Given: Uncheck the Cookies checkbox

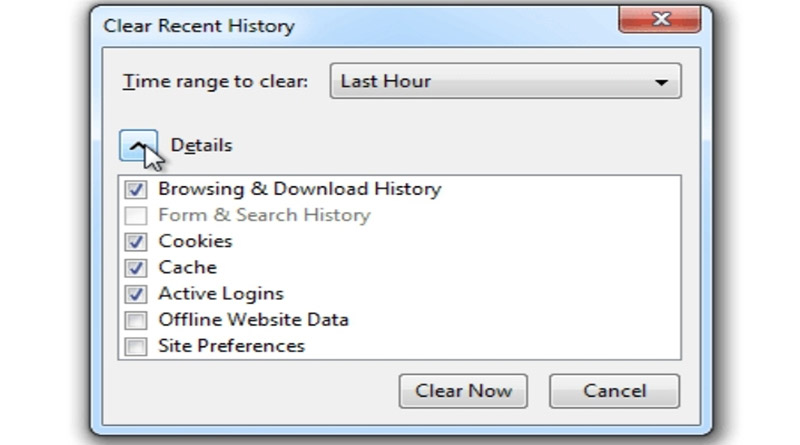Looking at the screenshot, I should (135, 242).
